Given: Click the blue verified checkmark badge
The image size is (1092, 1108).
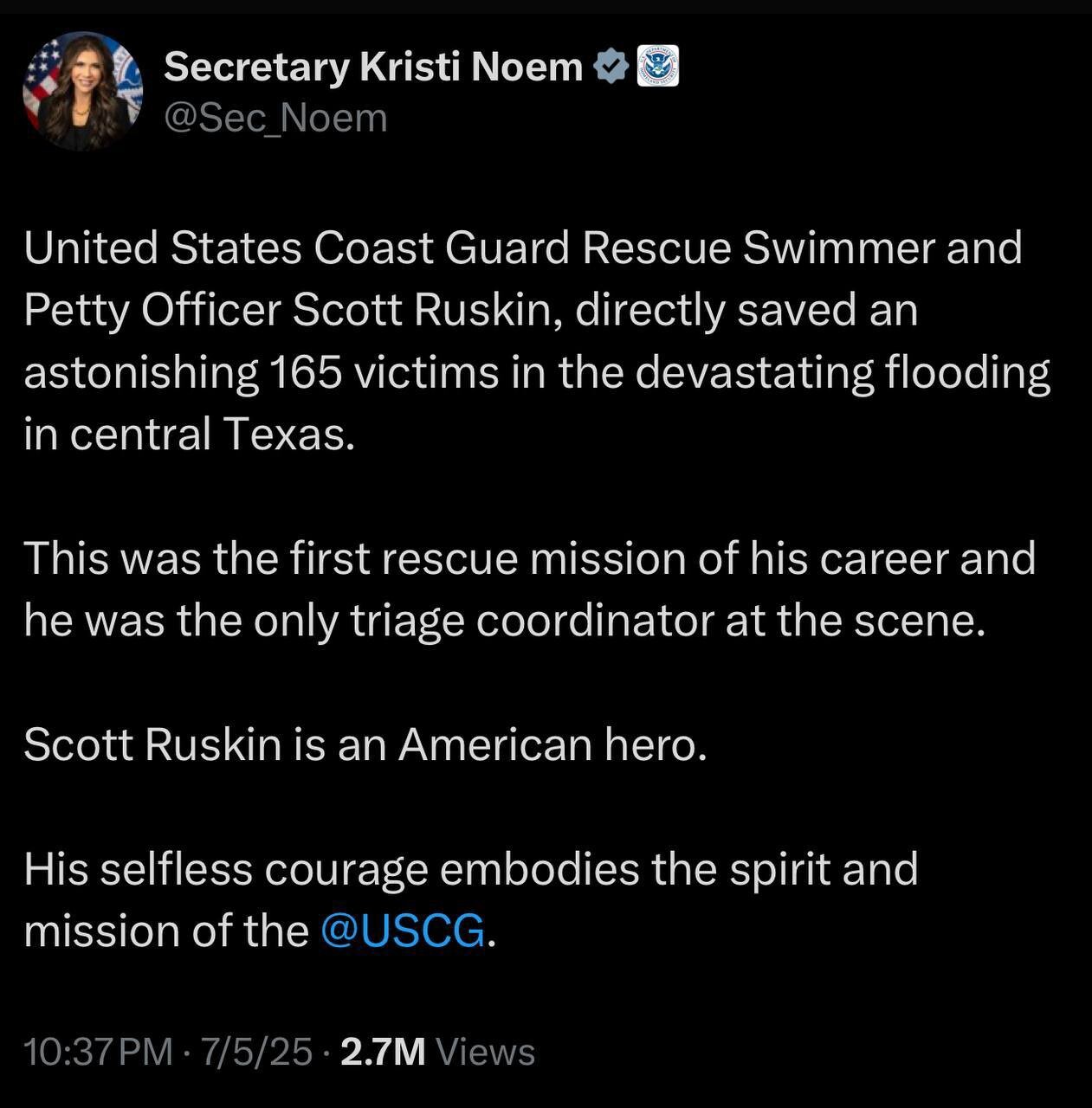Looking at the screenshot, I should coord(611,68).
